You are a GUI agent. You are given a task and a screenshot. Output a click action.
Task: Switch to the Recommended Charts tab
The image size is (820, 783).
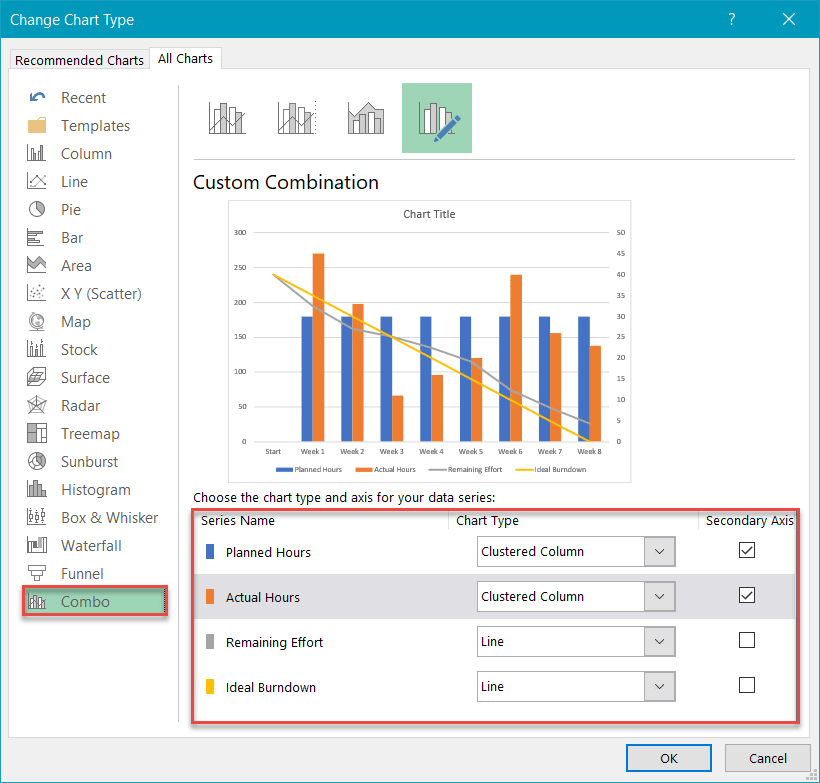(x=79, y=60)
